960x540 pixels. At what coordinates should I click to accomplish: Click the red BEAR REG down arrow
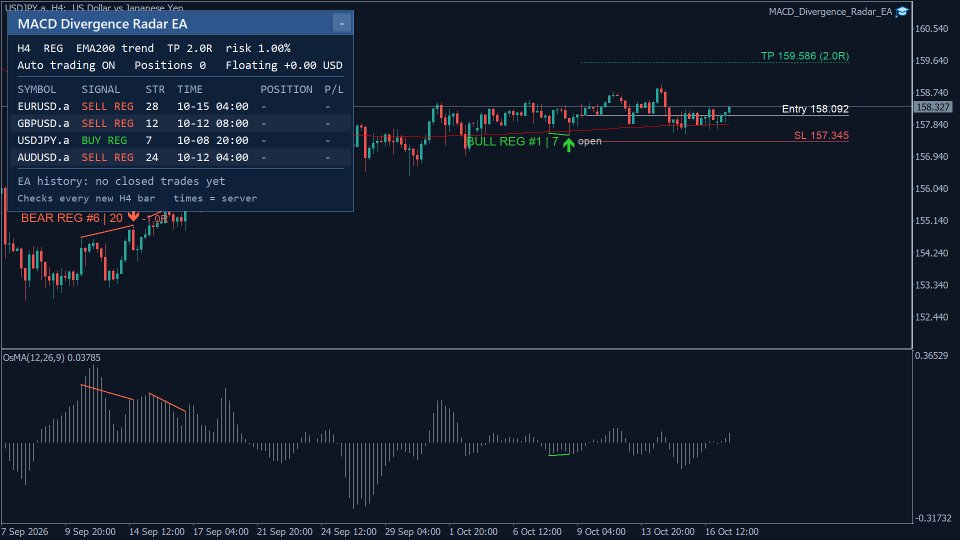pyautogui.click(x=133, y=216)
